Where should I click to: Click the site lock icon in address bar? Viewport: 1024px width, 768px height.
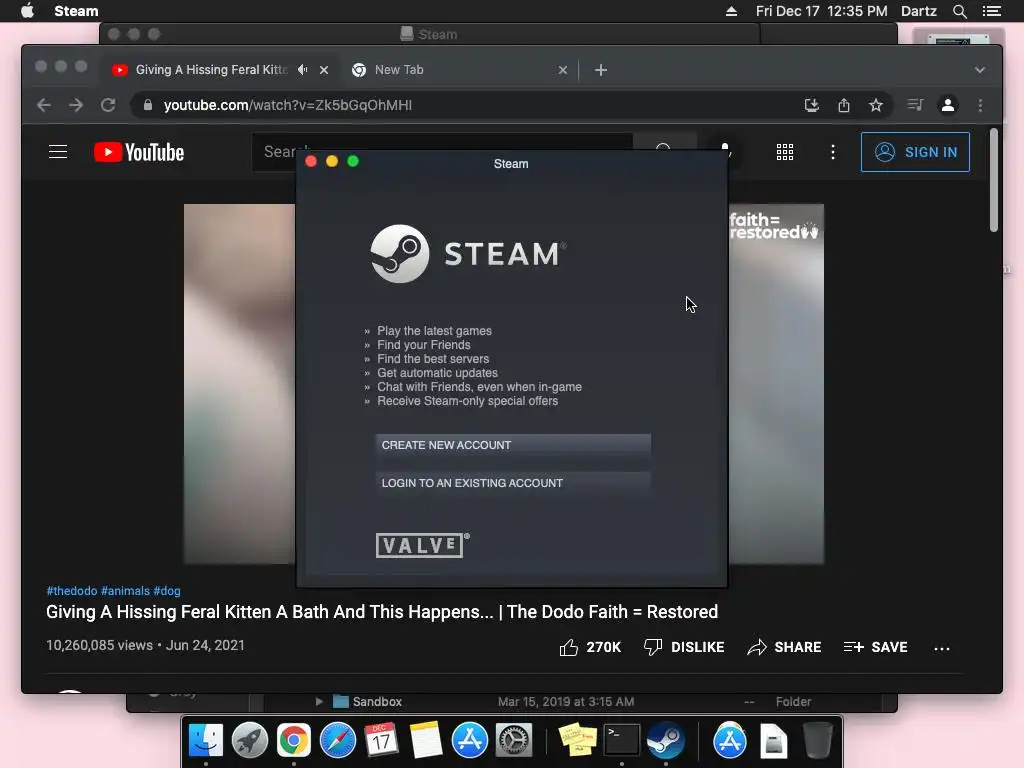[x=148, y=105]
